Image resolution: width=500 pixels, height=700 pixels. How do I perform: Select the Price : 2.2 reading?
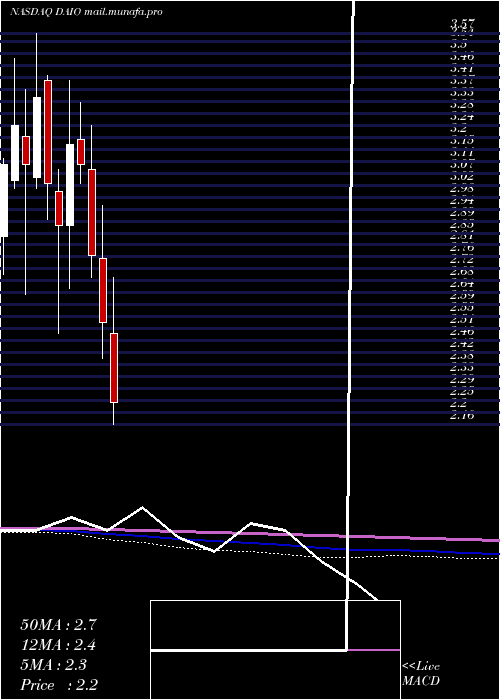click(x=59, y=685)
